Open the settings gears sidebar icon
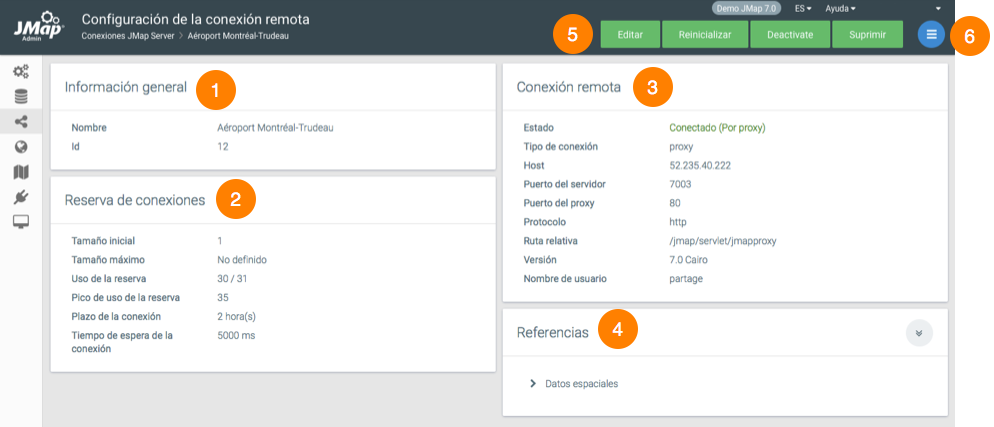994x427 pixels. [20, 71]
